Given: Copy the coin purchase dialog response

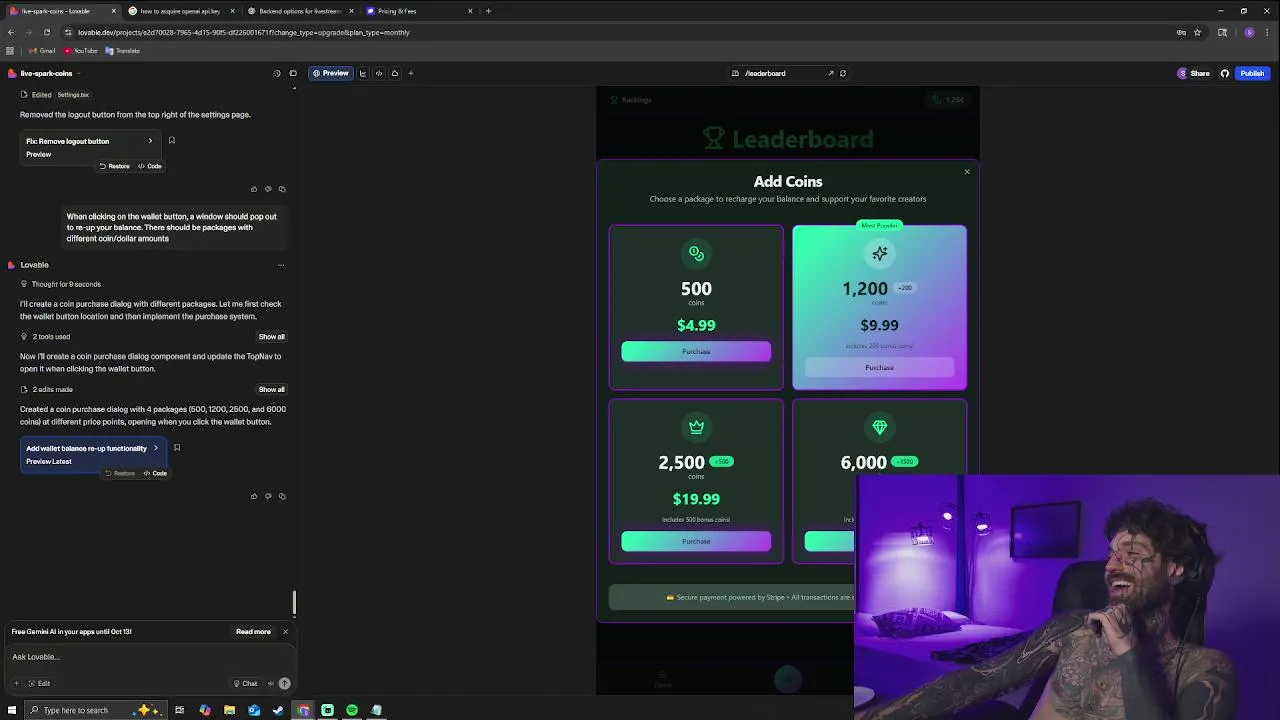Looking at the screenshot, I should tap(282, 496).
